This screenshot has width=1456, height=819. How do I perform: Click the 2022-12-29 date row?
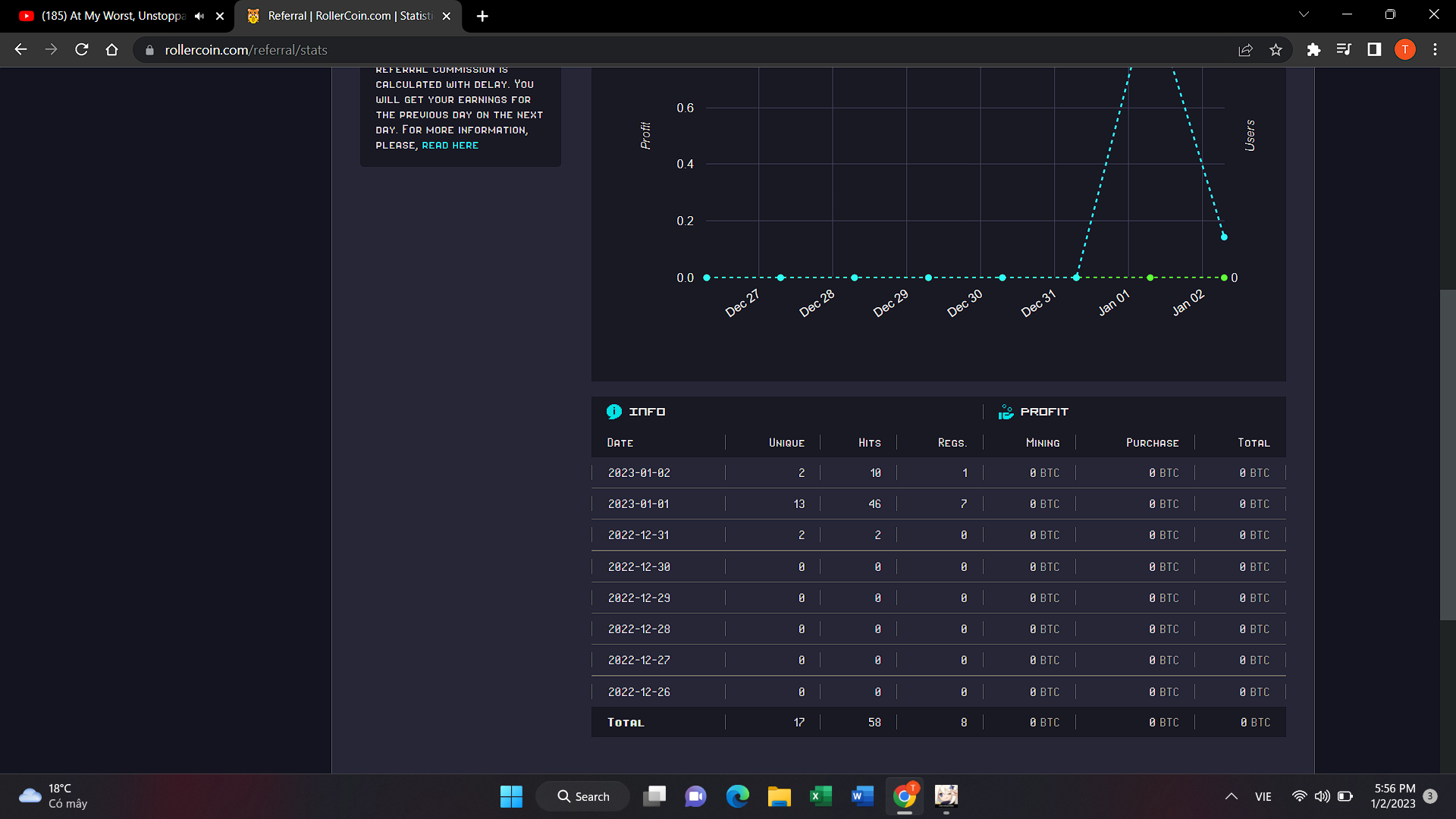tap(939, 598)
